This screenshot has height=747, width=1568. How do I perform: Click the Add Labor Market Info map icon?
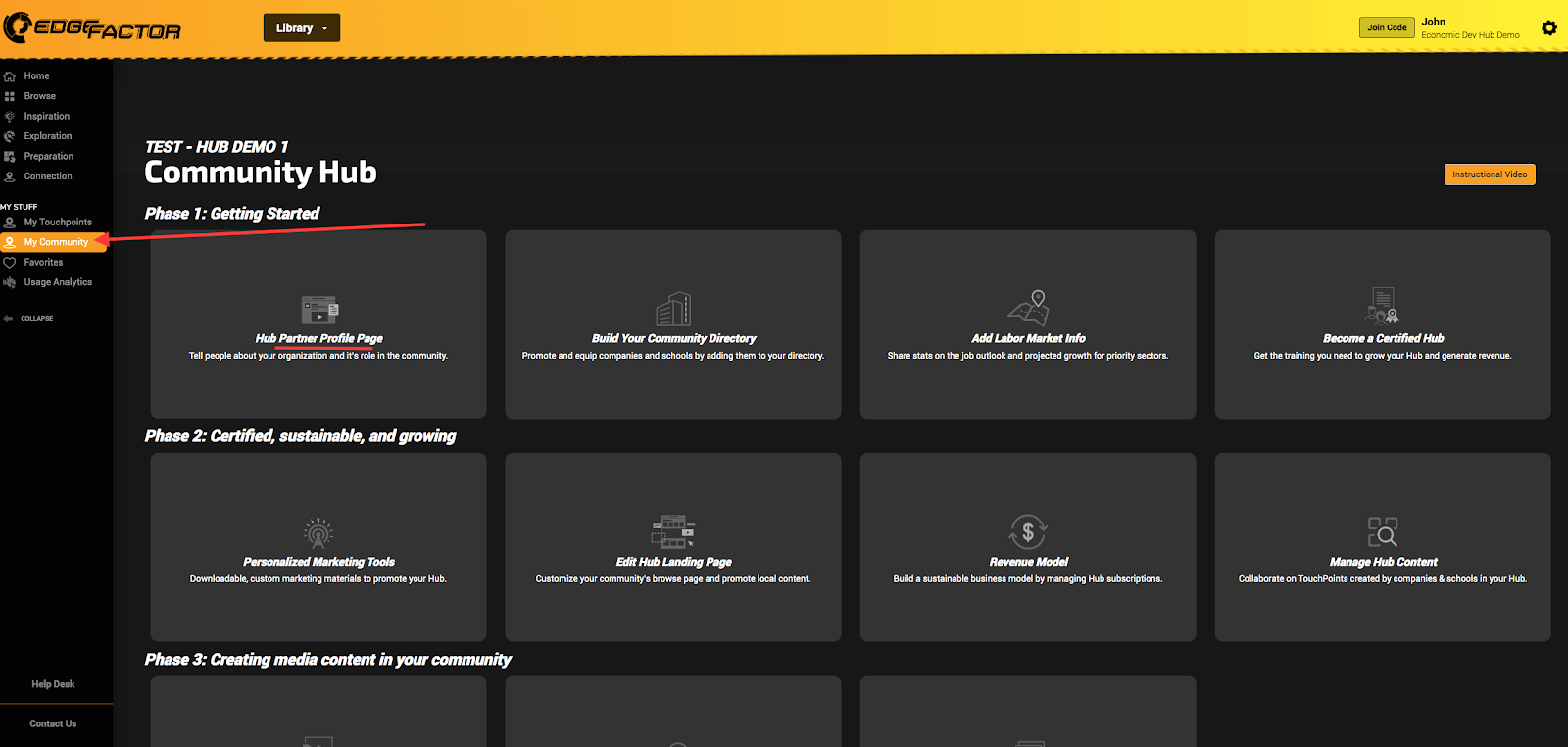pos(1028,308)
